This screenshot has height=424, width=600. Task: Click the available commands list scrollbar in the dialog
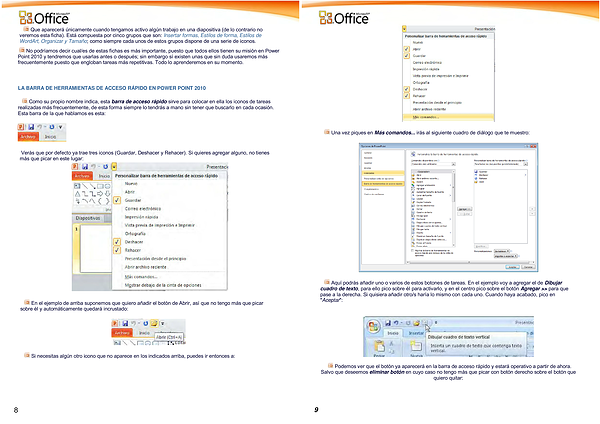coord(454,208)
